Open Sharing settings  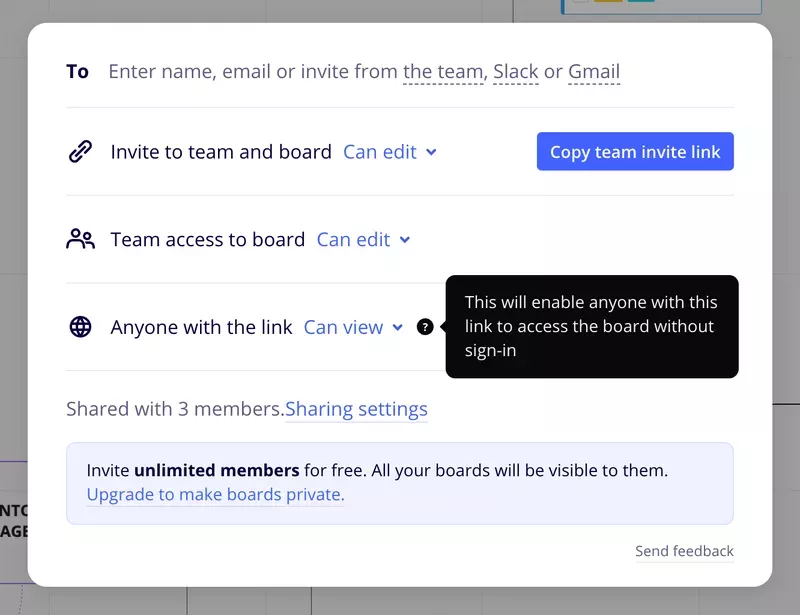pyautogui.click(x=357, y=409)
